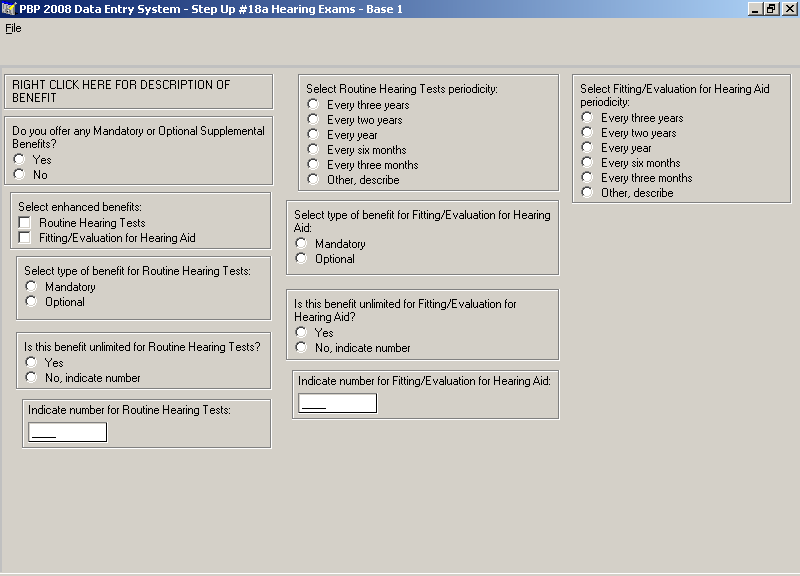This screenshot has width=800, height=576.
Task: Pick Every year for Fitting/Evaluation periodicity
Action: click(x=587, y=147)
